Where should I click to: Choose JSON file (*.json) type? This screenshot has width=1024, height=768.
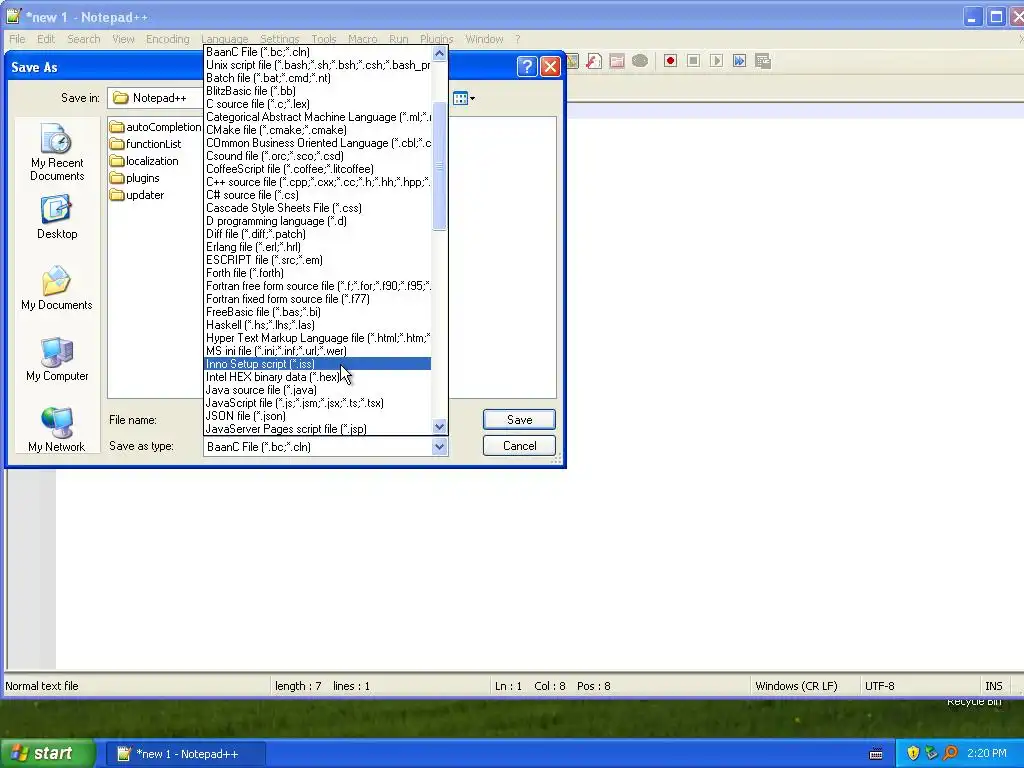317,416
